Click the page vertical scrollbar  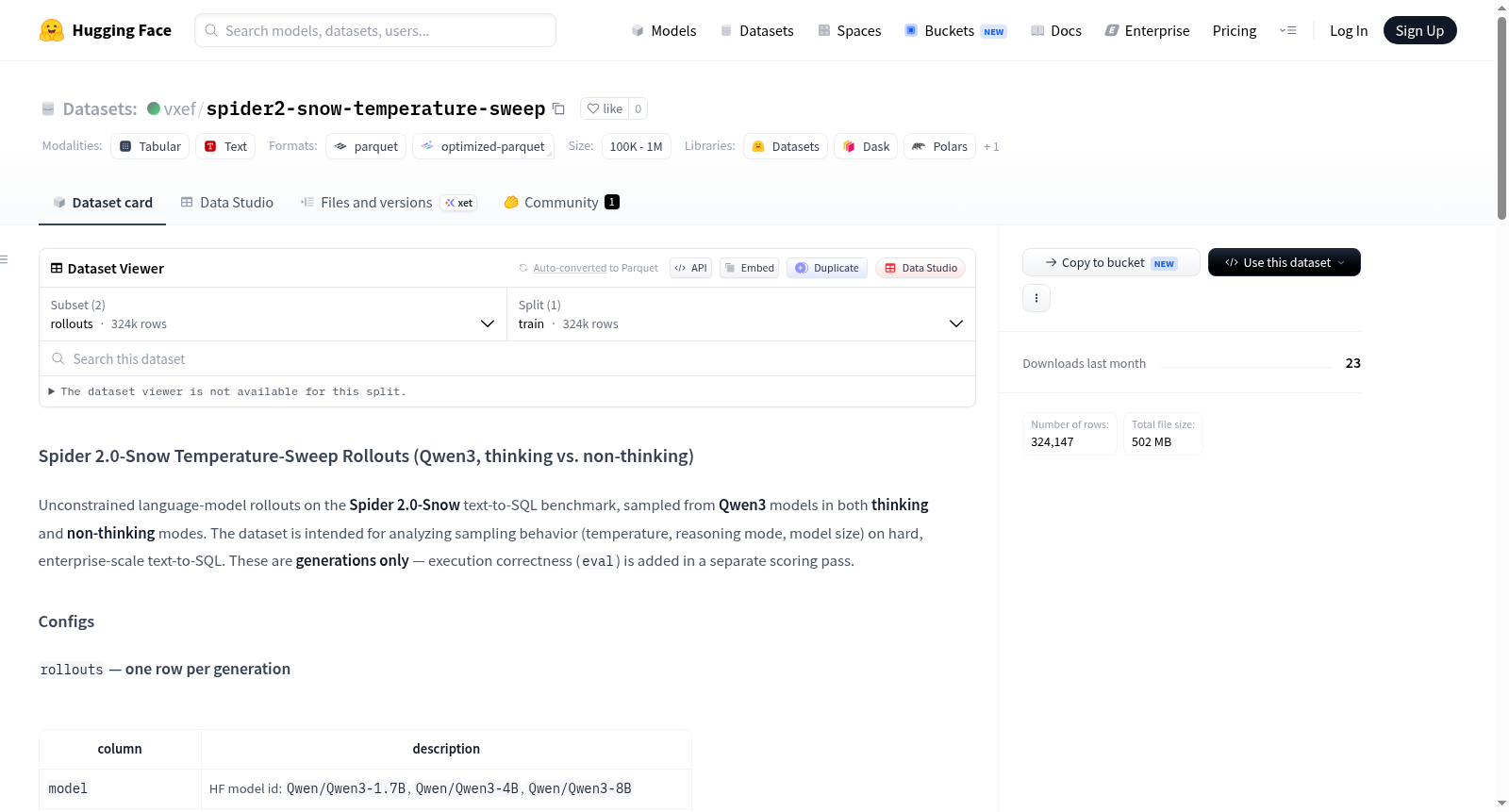coord(1501,118)
